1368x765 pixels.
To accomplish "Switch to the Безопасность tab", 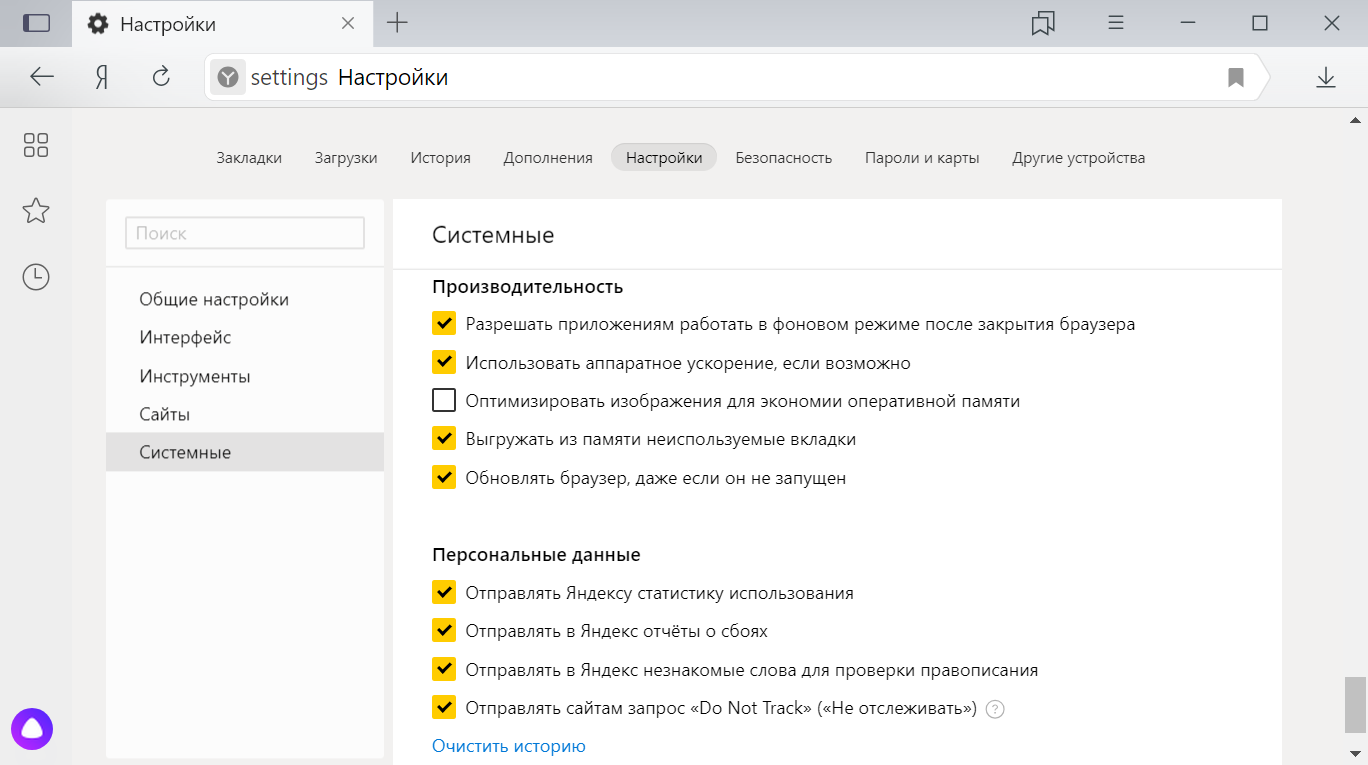I will (x=784, y=157).
